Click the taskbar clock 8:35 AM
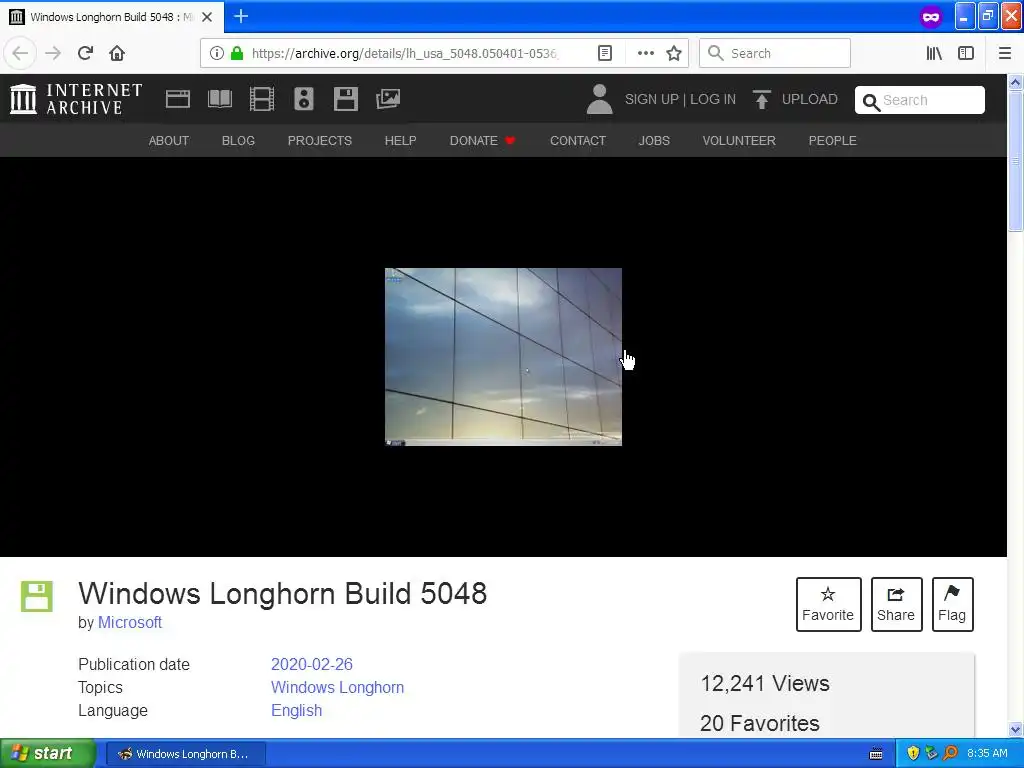Screen dimensions: 1024x768 pos(987,753)
